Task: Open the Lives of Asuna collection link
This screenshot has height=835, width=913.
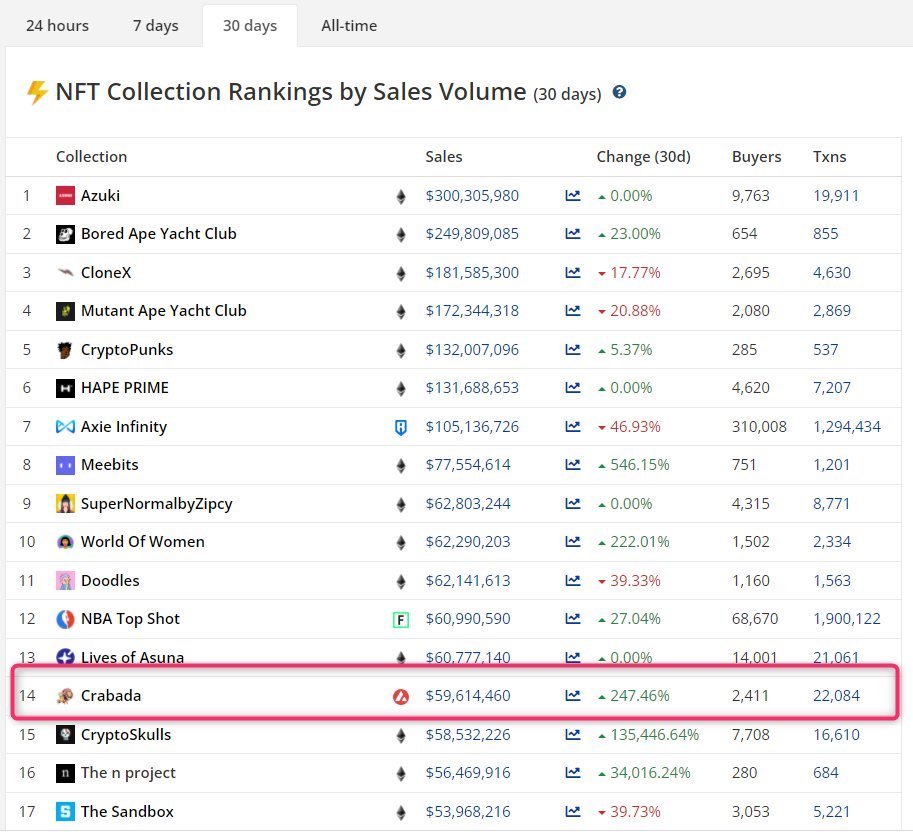Action: coord(132,657)
